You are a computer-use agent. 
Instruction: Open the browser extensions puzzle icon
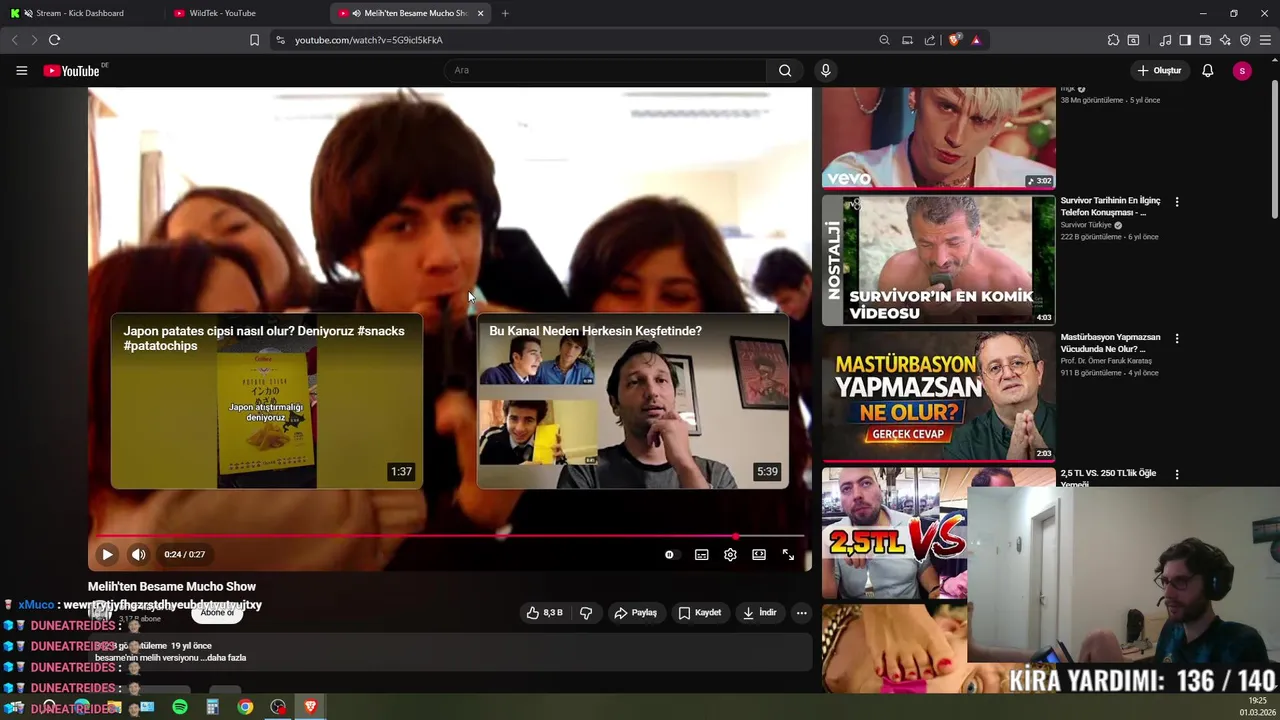(x=1113, y=40)
